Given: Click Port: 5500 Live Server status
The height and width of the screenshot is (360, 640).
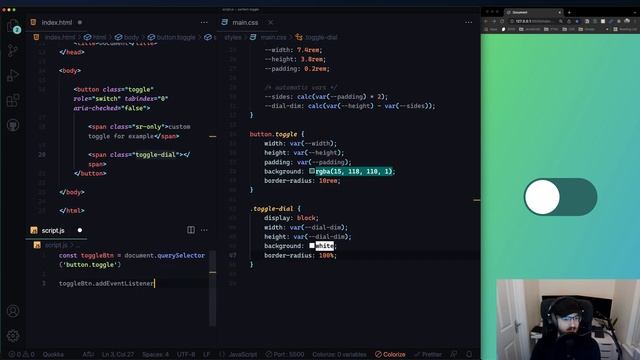Looking at the screenshot, I should tap(285, 354).
